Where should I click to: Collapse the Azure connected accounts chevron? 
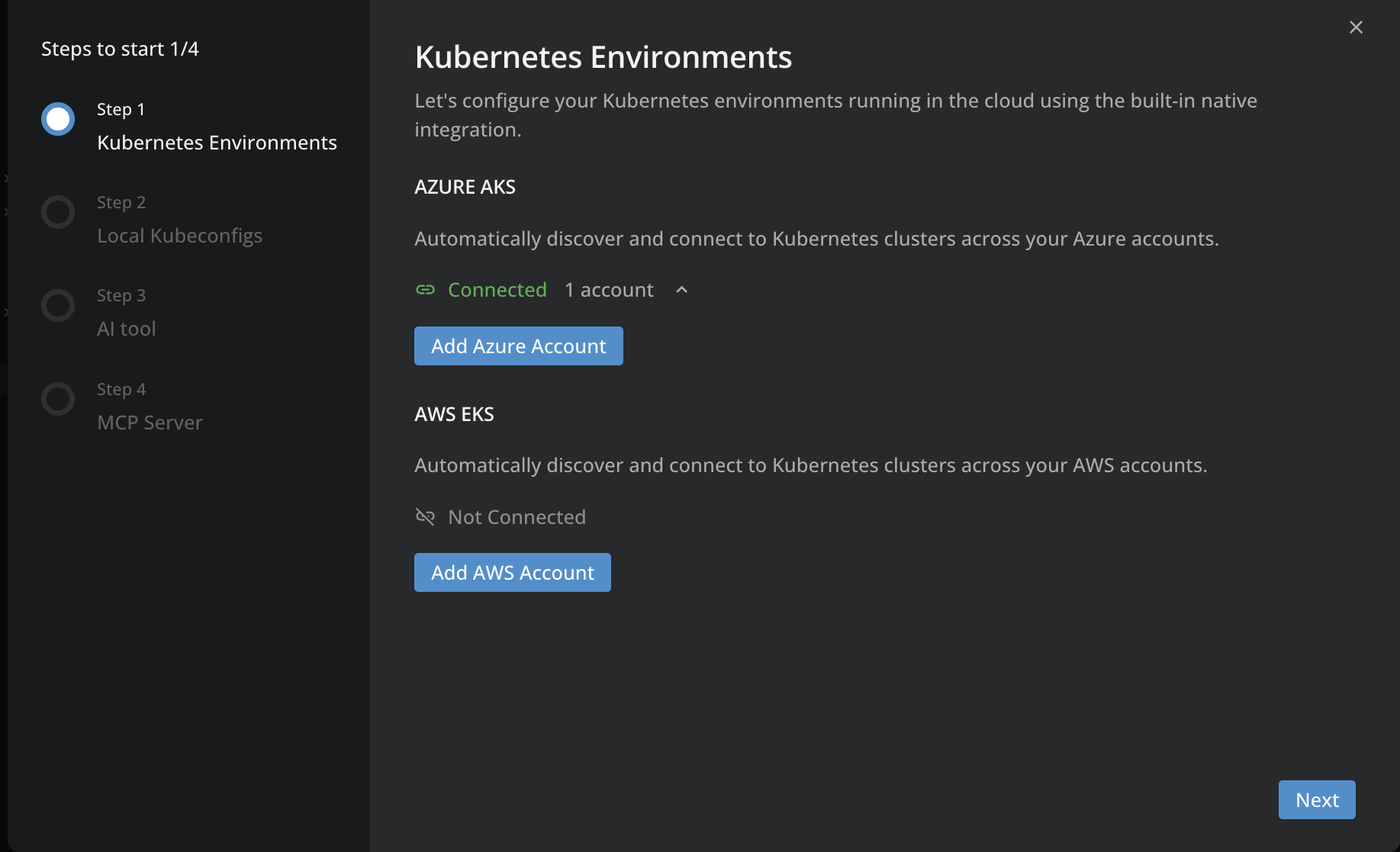click(x=682, y=290)
